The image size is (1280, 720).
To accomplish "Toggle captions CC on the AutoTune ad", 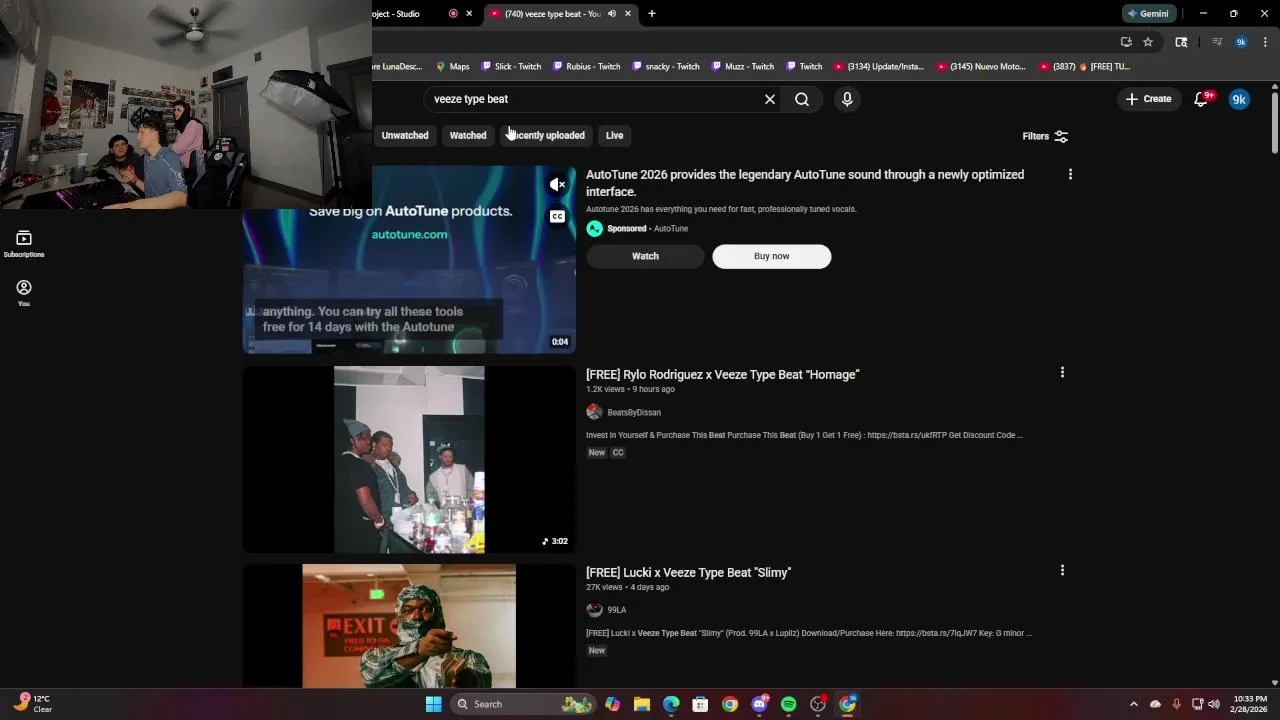I will pos(558,217).
